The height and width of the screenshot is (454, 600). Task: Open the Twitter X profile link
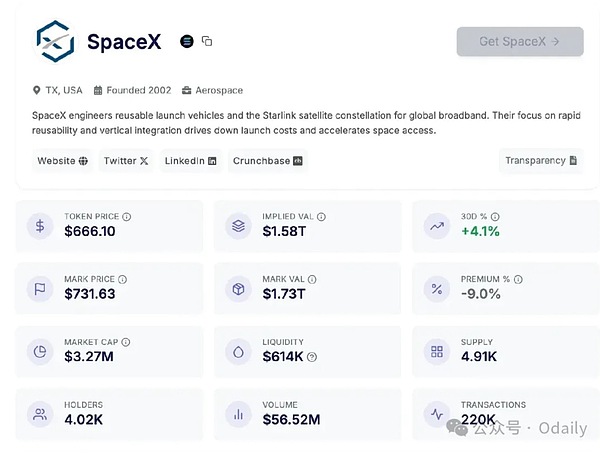[x=125, y=160]
